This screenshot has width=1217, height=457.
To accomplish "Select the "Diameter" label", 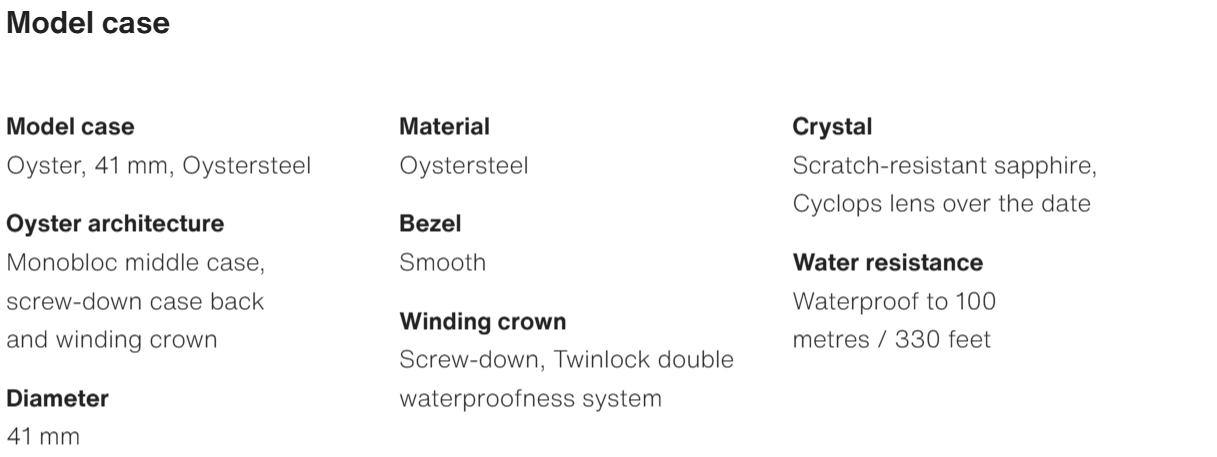I will click(58, 398).
